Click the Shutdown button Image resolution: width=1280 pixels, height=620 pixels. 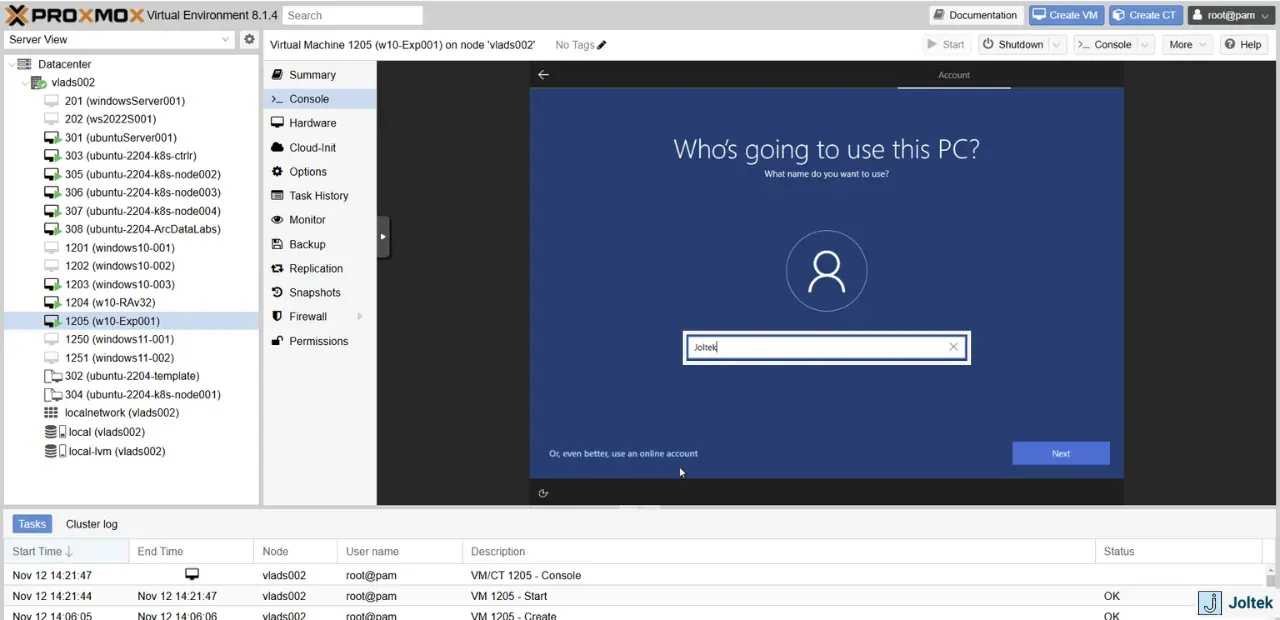coord(1013,45)
